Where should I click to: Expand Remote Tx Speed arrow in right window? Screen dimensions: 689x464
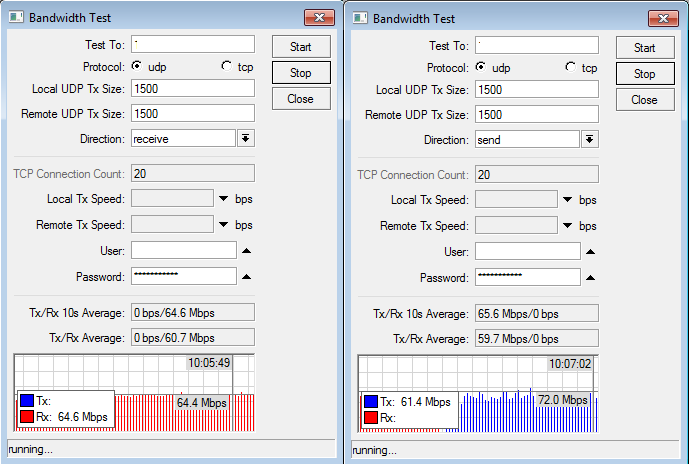(x=567, y=225)
